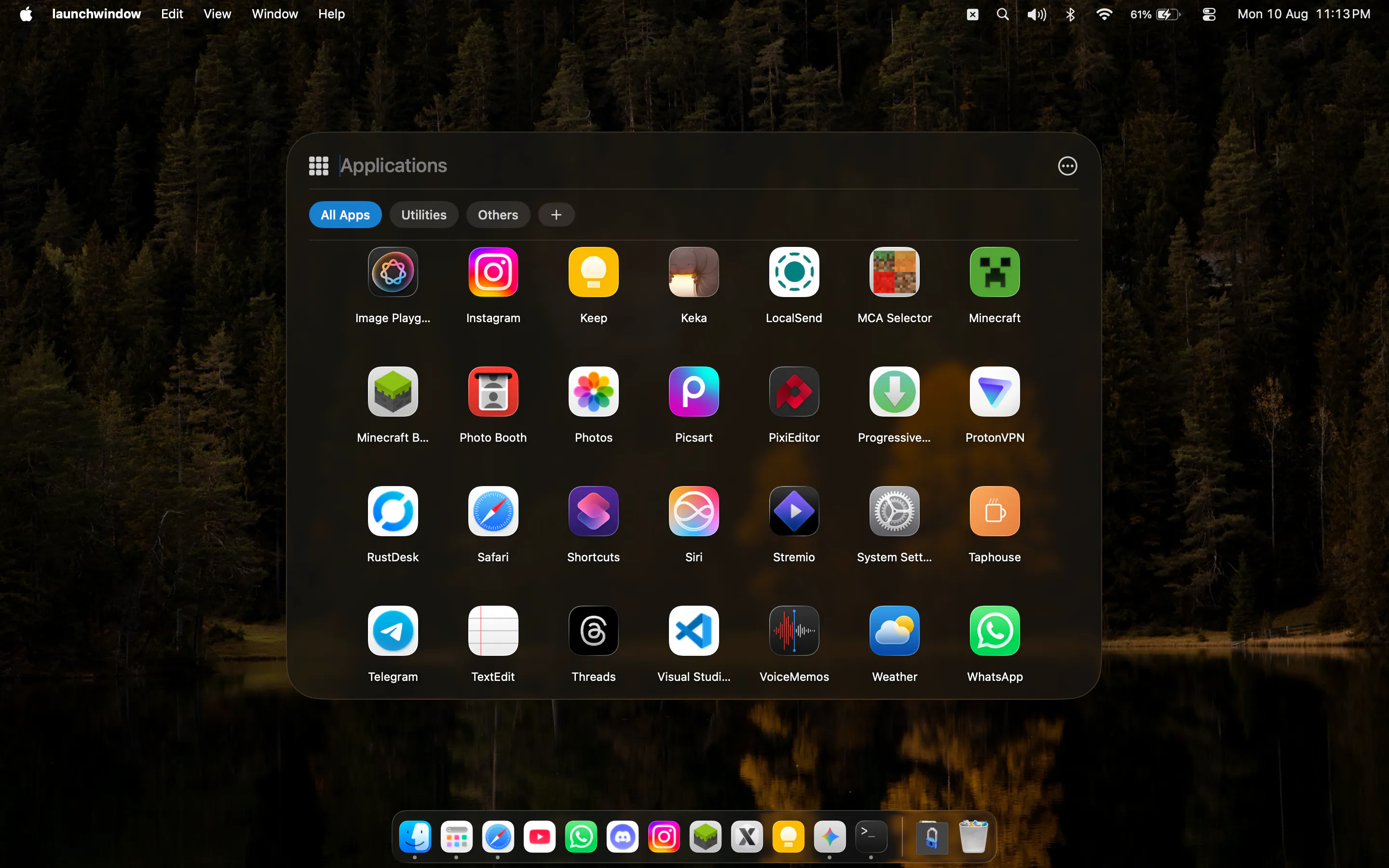Screen dimensions: 1389x868
Task: Open the Image Playground app
Action: (x=393, y=272)
